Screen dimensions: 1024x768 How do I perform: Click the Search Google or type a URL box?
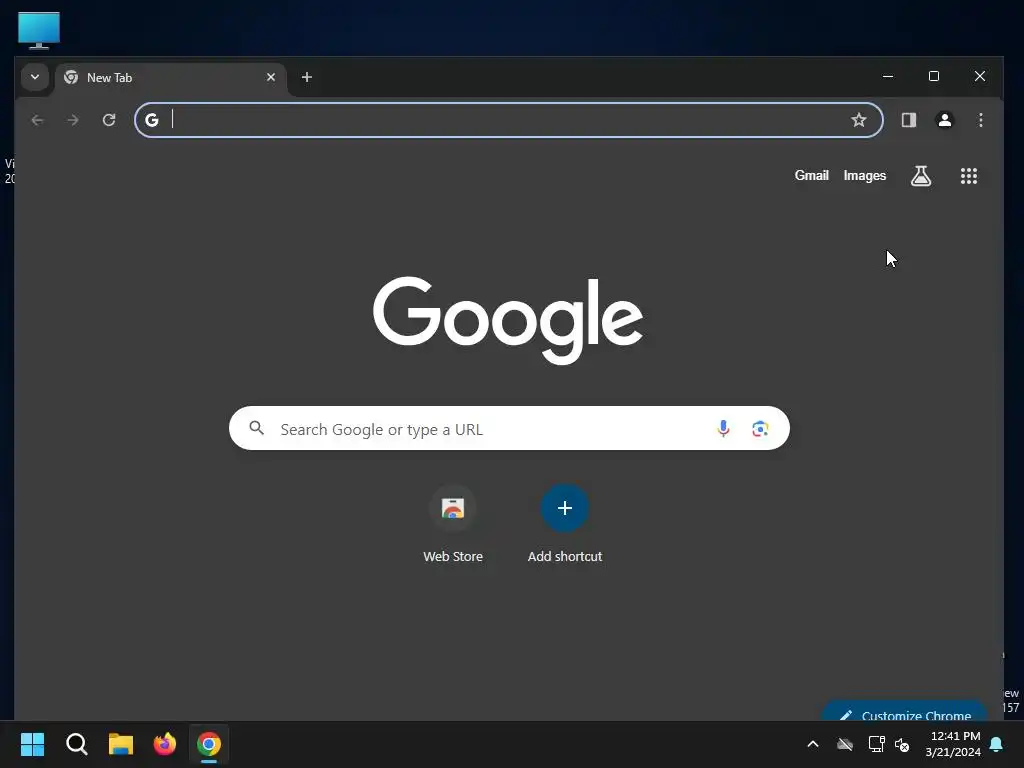pos(509,428)
